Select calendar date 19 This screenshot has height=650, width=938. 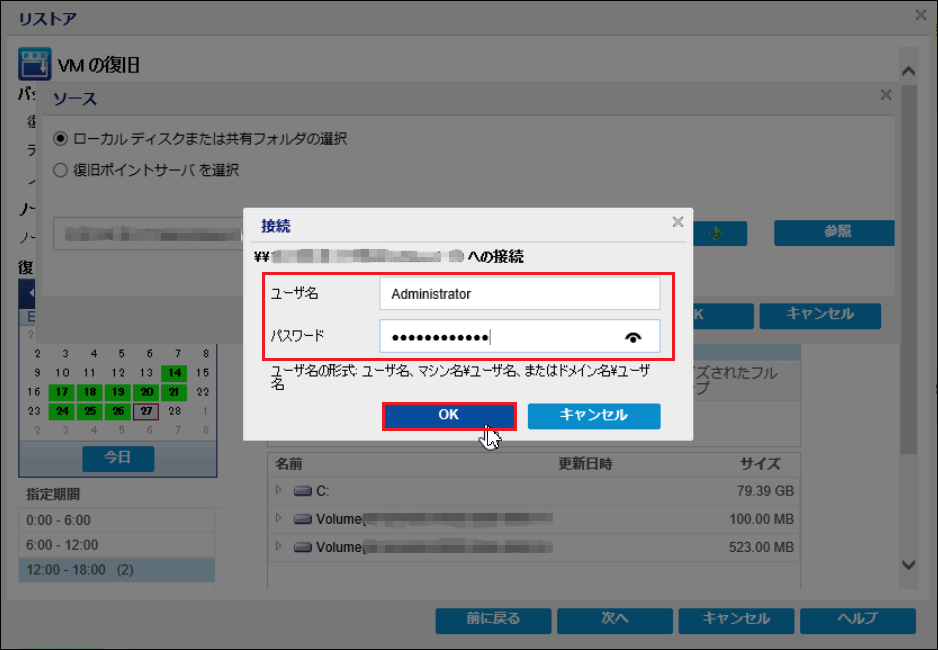(118, 392)
